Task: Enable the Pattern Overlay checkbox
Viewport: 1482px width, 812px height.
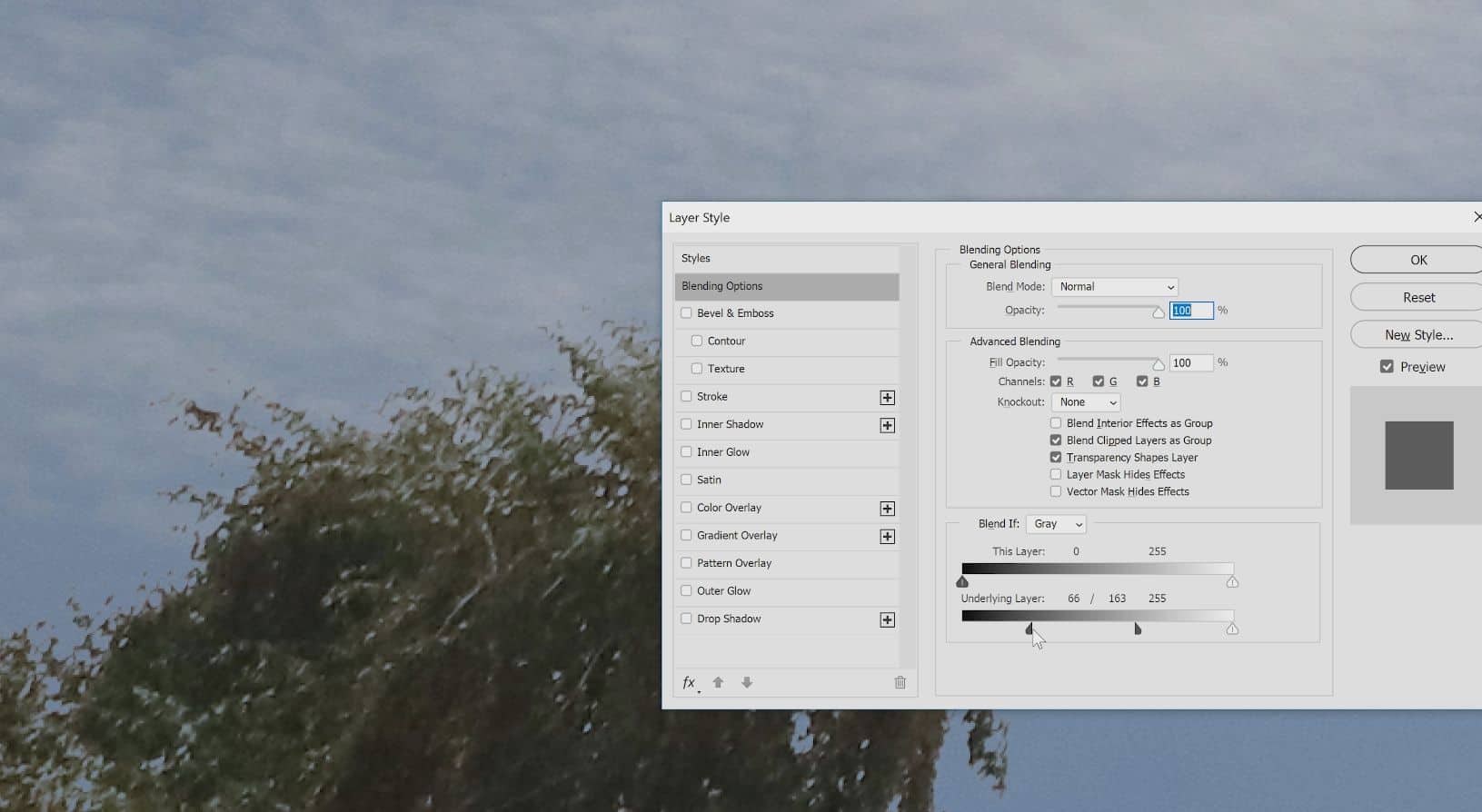Action: point(686,563)
